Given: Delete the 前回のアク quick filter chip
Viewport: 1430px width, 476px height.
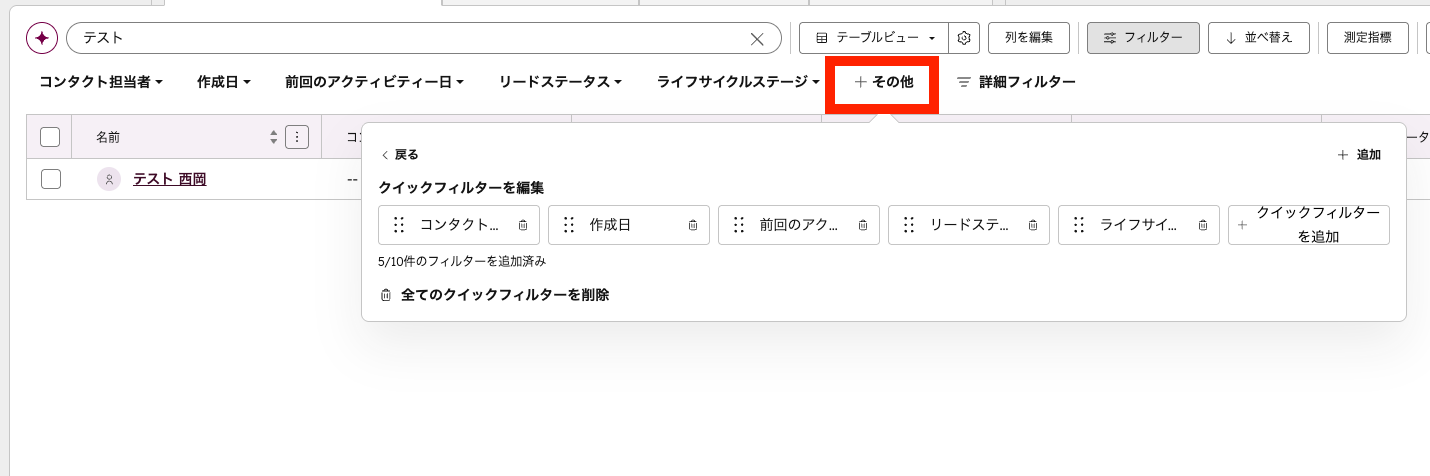Looking at the screenshot, I should [863, 225].
